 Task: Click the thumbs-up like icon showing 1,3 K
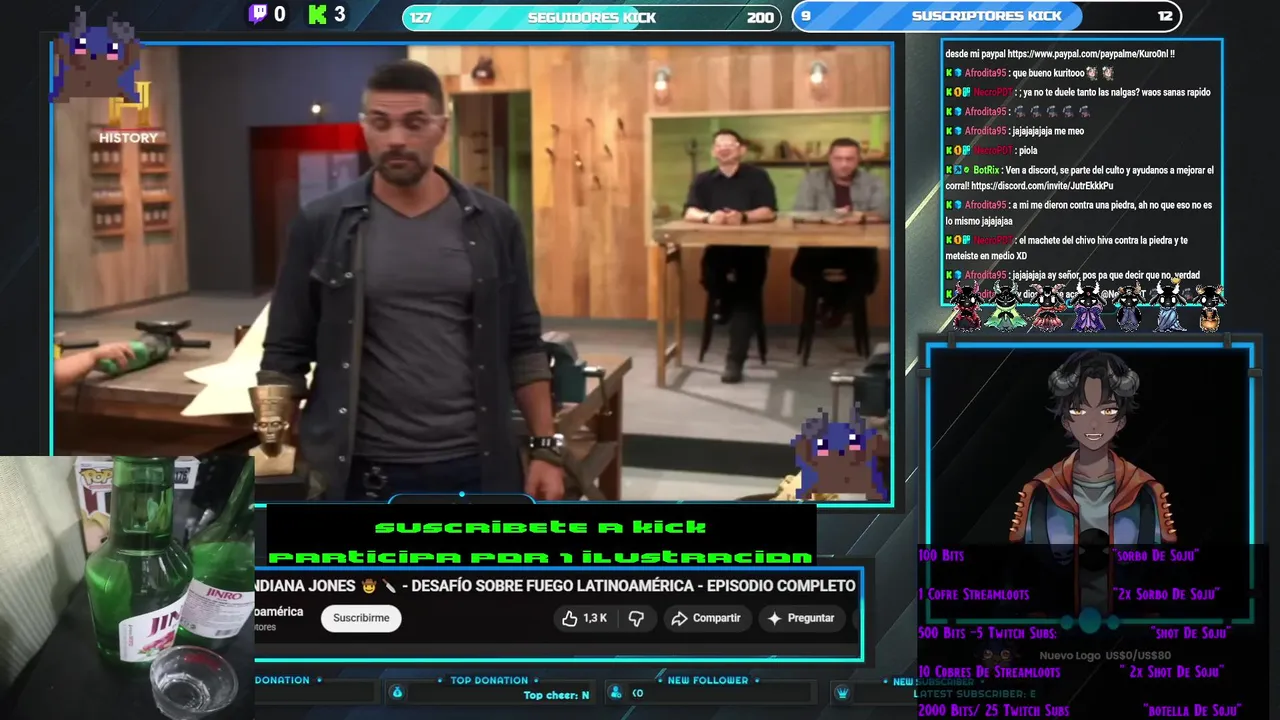[x=570, y=618]
